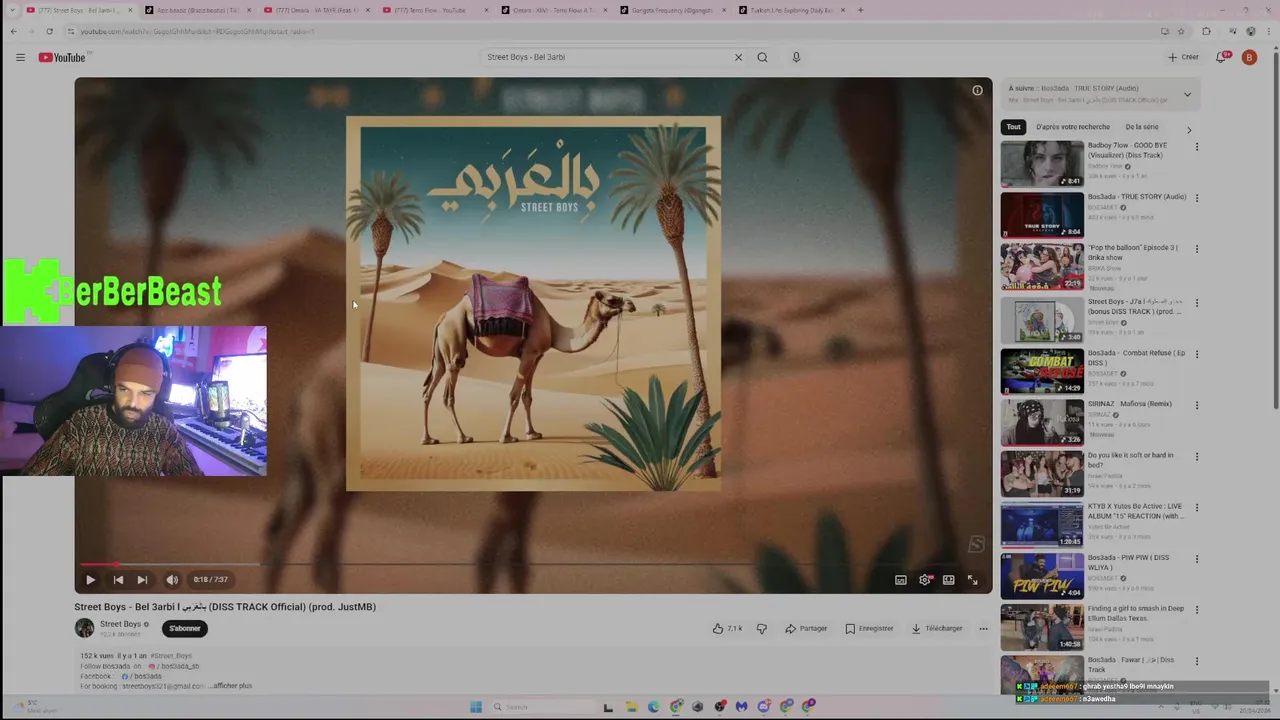Open the YouTube hamburger guide menu
The width and height of the screenshot is (1280, 720).
(x=20, y=57)
